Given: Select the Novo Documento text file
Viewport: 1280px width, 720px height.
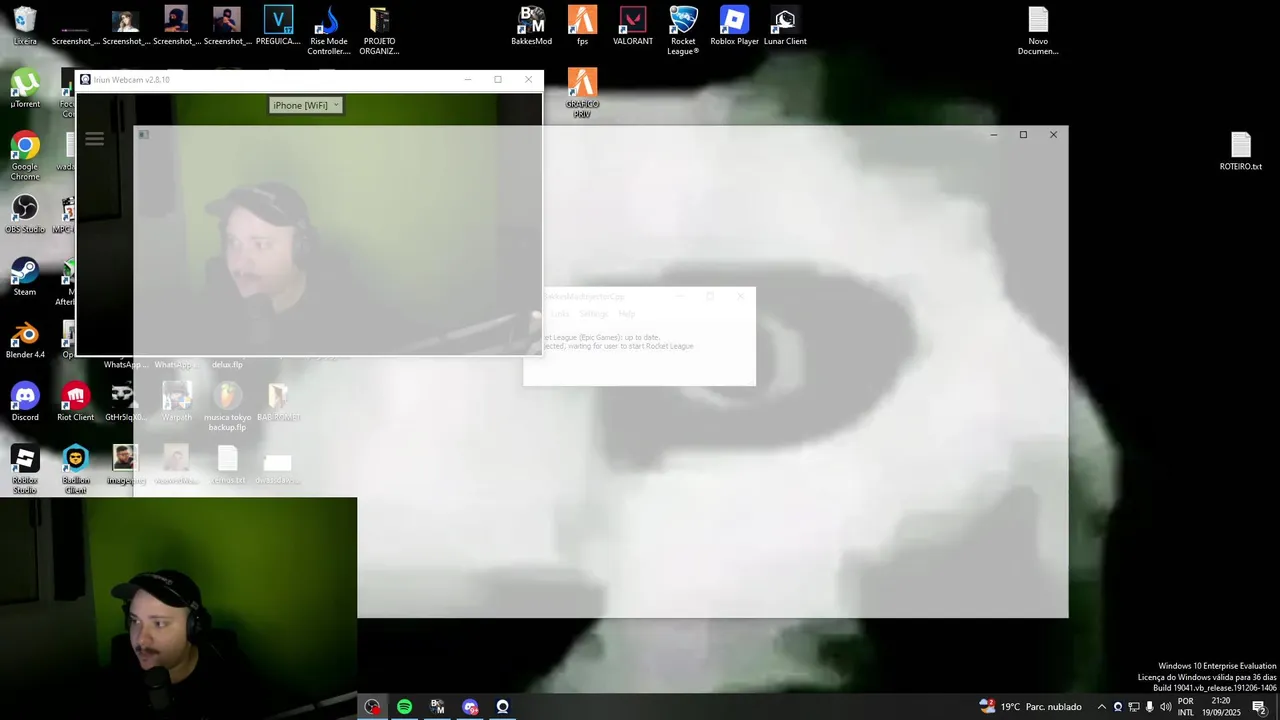Looking at the screenshot, I should pyautogui.click(x=1038, y=31).
